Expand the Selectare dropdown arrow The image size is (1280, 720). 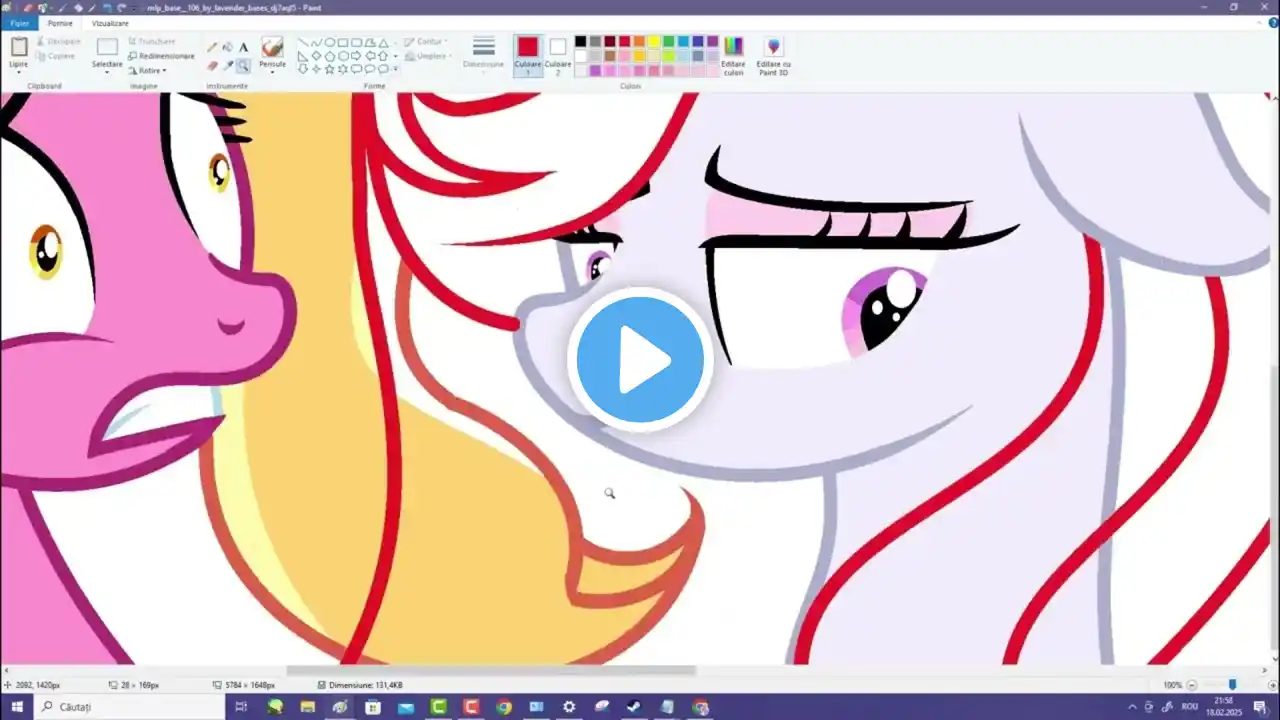[x=107, y=72]
